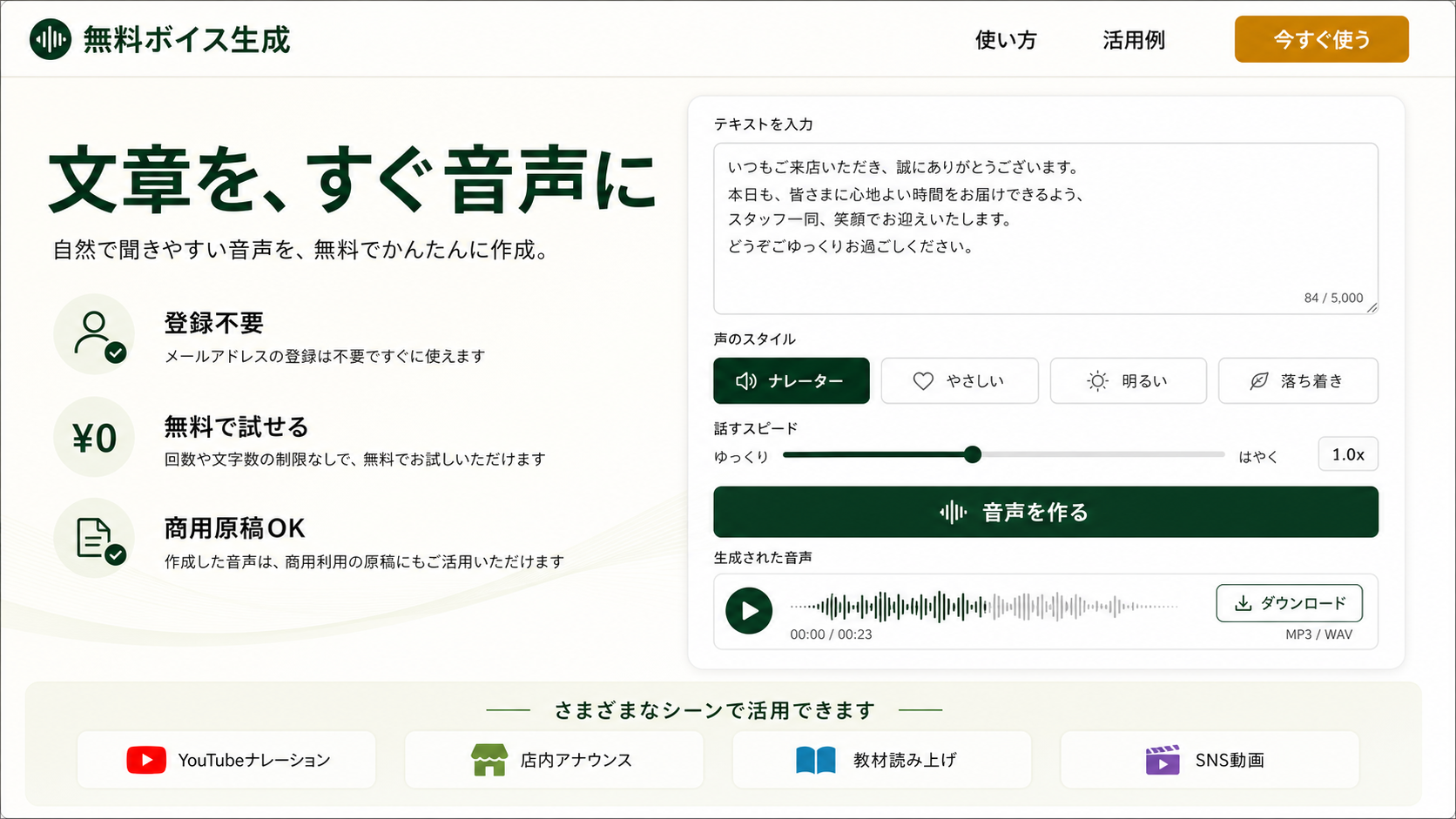
Task: Click the 話すスピード slider handle
Action: (x=973, y=454)
